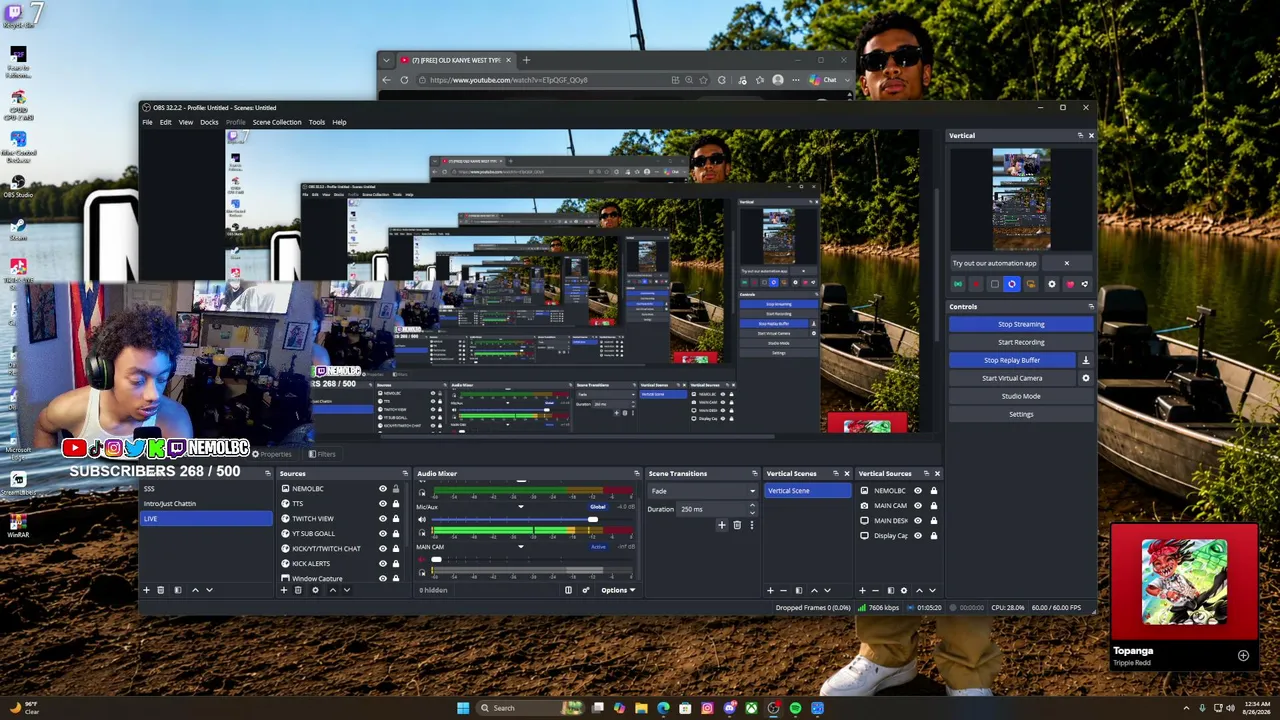Add a new scene in Scenes panel

pos(146,590)
